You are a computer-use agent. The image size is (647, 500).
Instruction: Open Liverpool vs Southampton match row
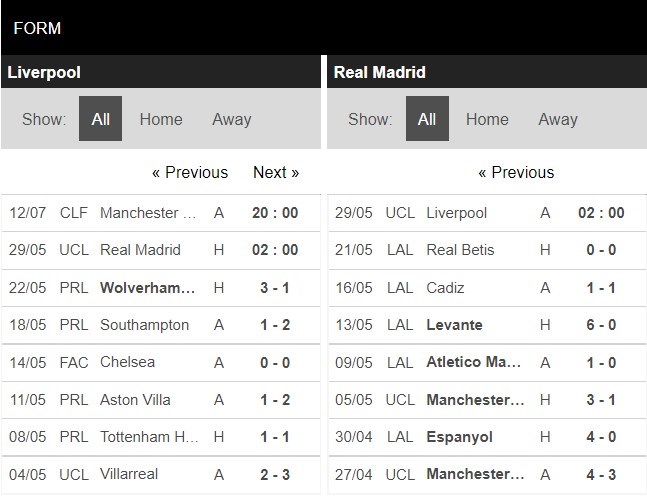(x=144, y=325)
